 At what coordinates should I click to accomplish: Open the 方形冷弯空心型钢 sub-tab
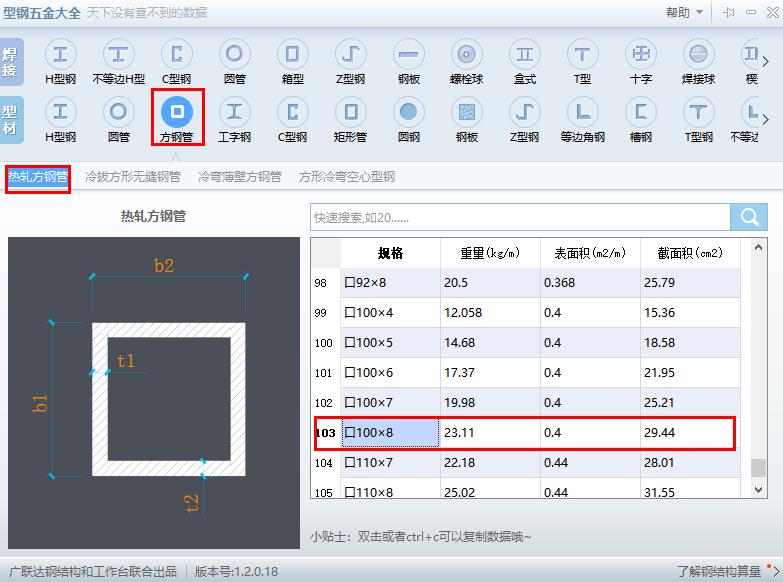click(347, 177)
